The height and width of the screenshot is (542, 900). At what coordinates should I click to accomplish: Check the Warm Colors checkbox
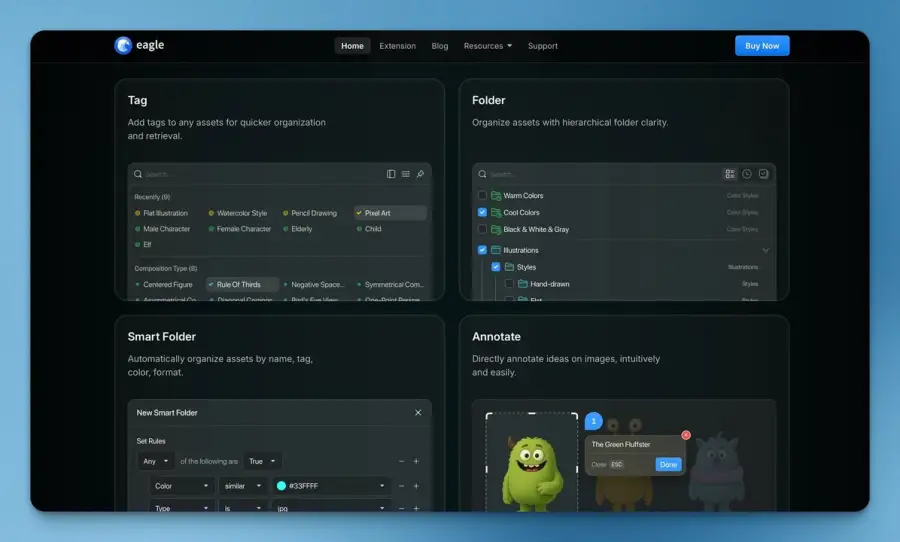pyautogui.click(x=482, y=195)
